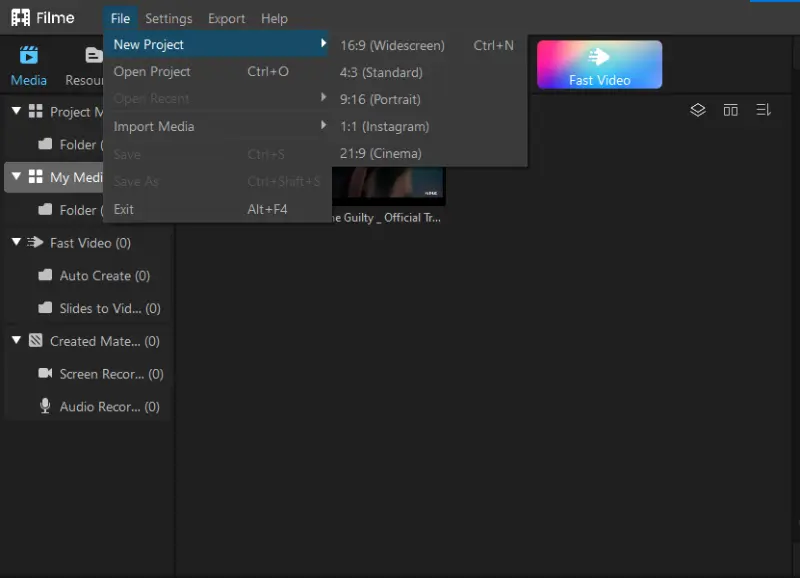Expand the Import Media submenu arrow
800x578 pixels.
(323, 125)
